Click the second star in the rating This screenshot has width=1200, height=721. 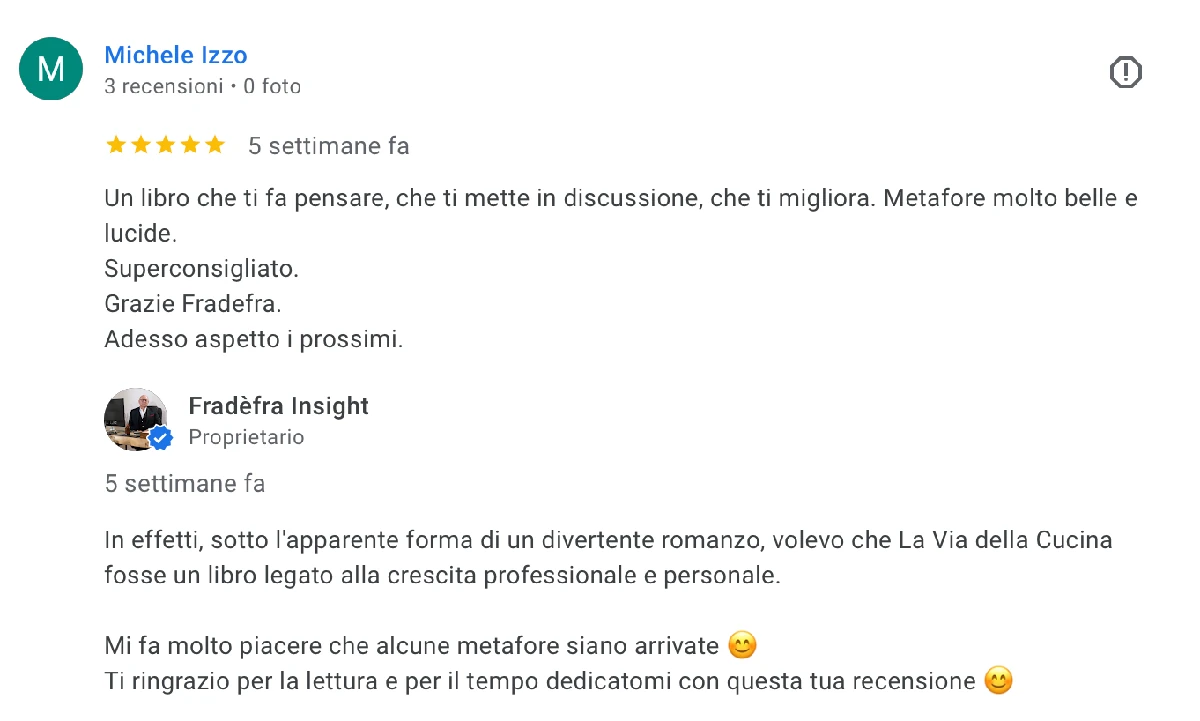pos(140,145)
